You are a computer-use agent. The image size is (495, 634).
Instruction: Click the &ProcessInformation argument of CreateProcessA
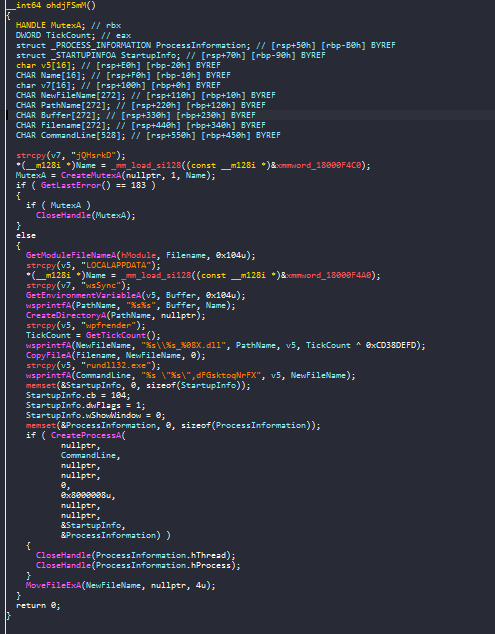click(x=108, y=535)
